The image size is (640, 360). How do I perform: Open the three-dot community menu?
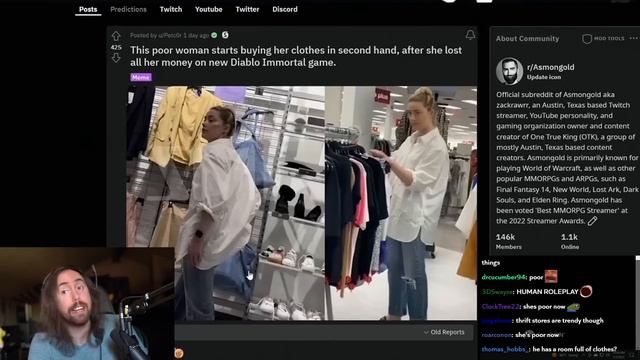(633, 38)
